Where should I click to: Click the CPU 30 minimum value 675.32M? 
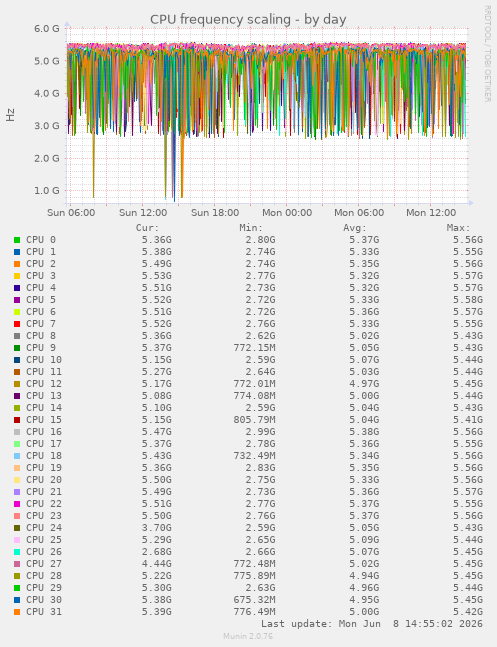(x=254, y=600)
